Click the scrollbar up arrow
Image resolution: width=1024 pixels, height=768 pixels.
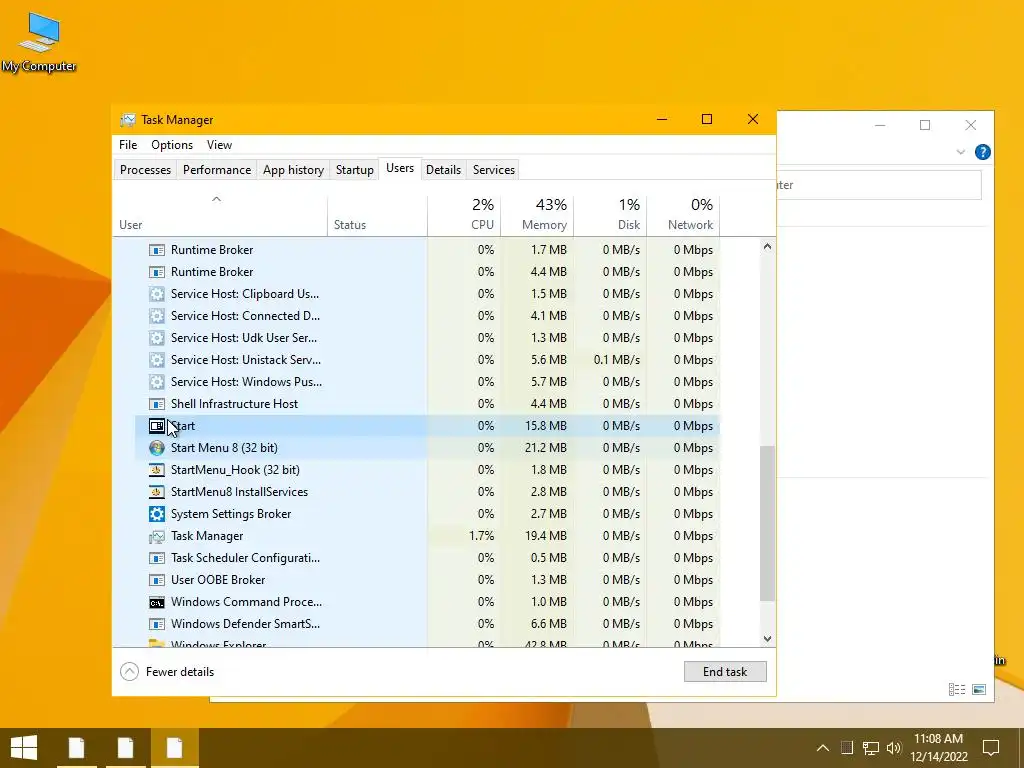[x=767, y=247]
